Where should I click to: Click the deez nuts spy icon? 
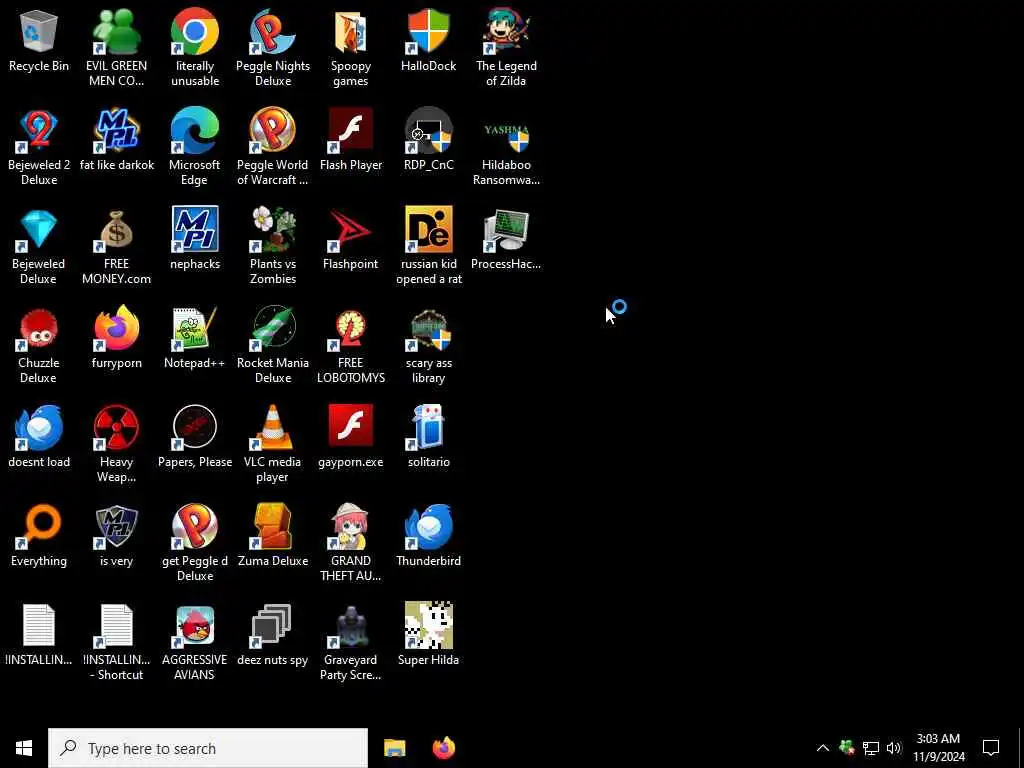tap(272, 626)
